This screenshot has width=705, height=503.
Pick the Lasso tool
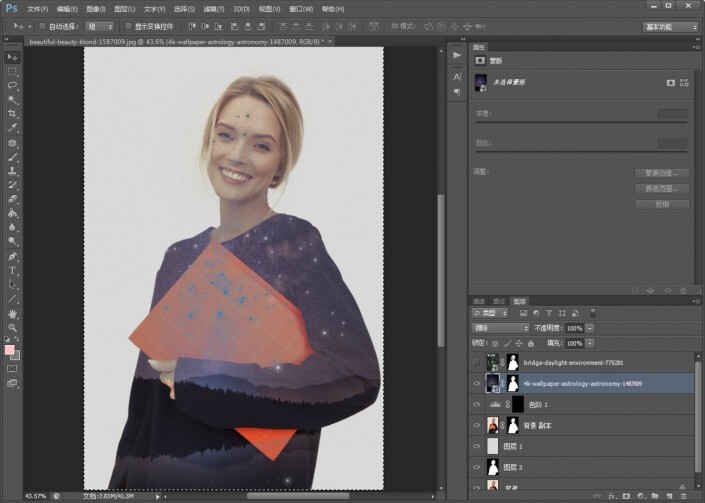13,85
